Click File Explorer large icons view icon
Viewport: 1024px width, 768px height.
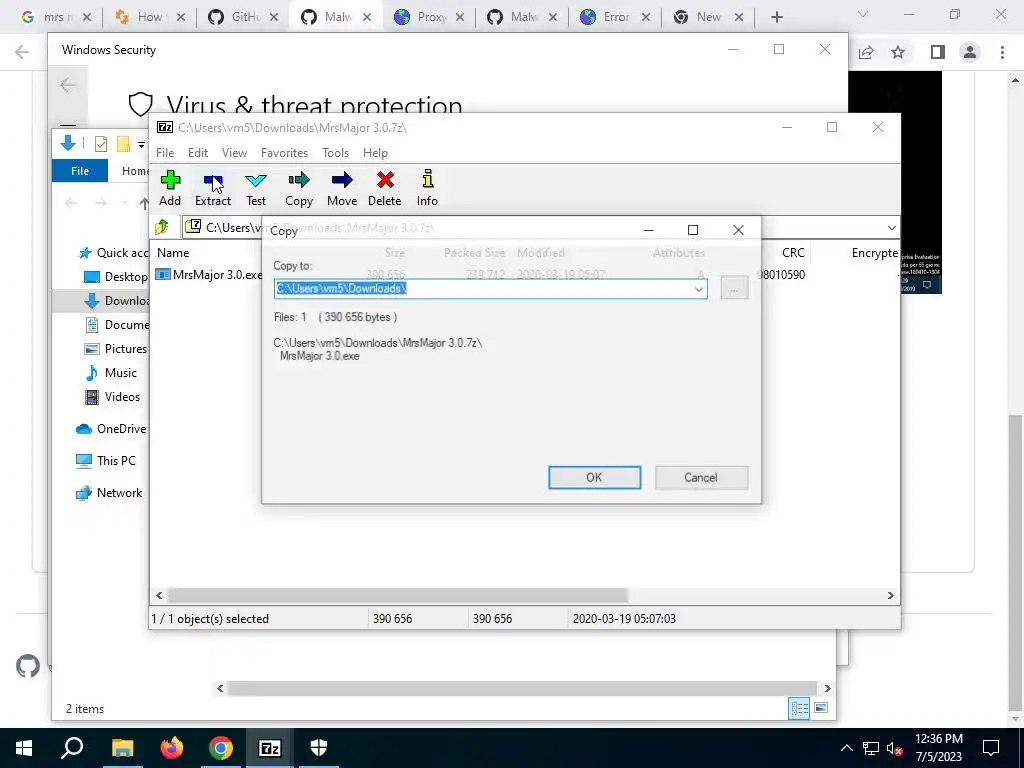click(x=821, y=708)
